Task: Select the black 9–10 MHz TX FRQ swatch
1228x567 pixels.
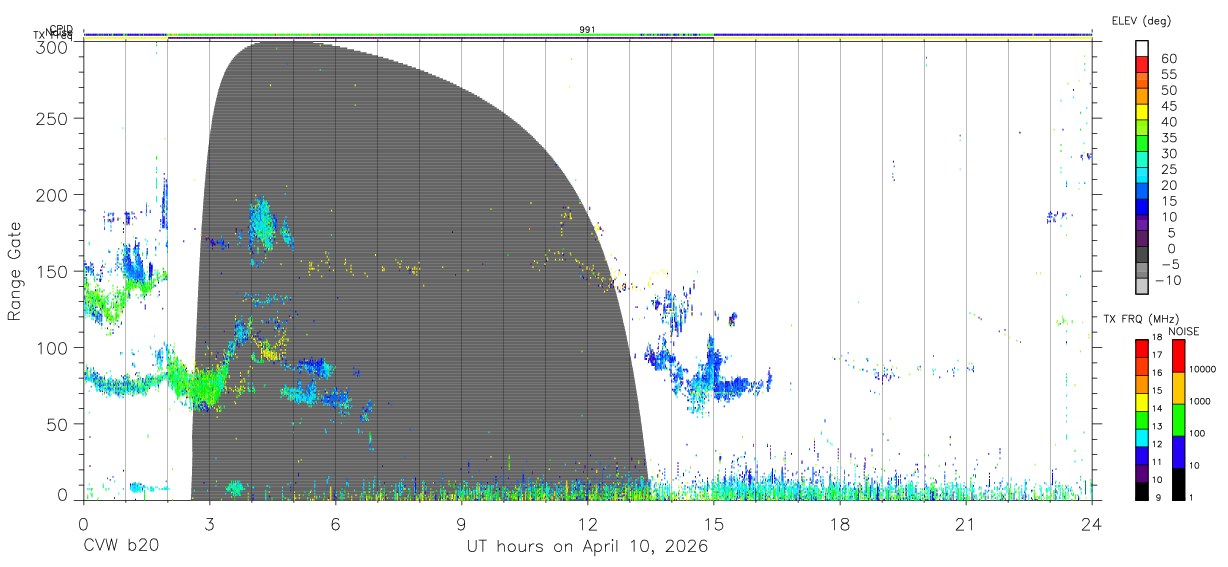Action: 1141,490
